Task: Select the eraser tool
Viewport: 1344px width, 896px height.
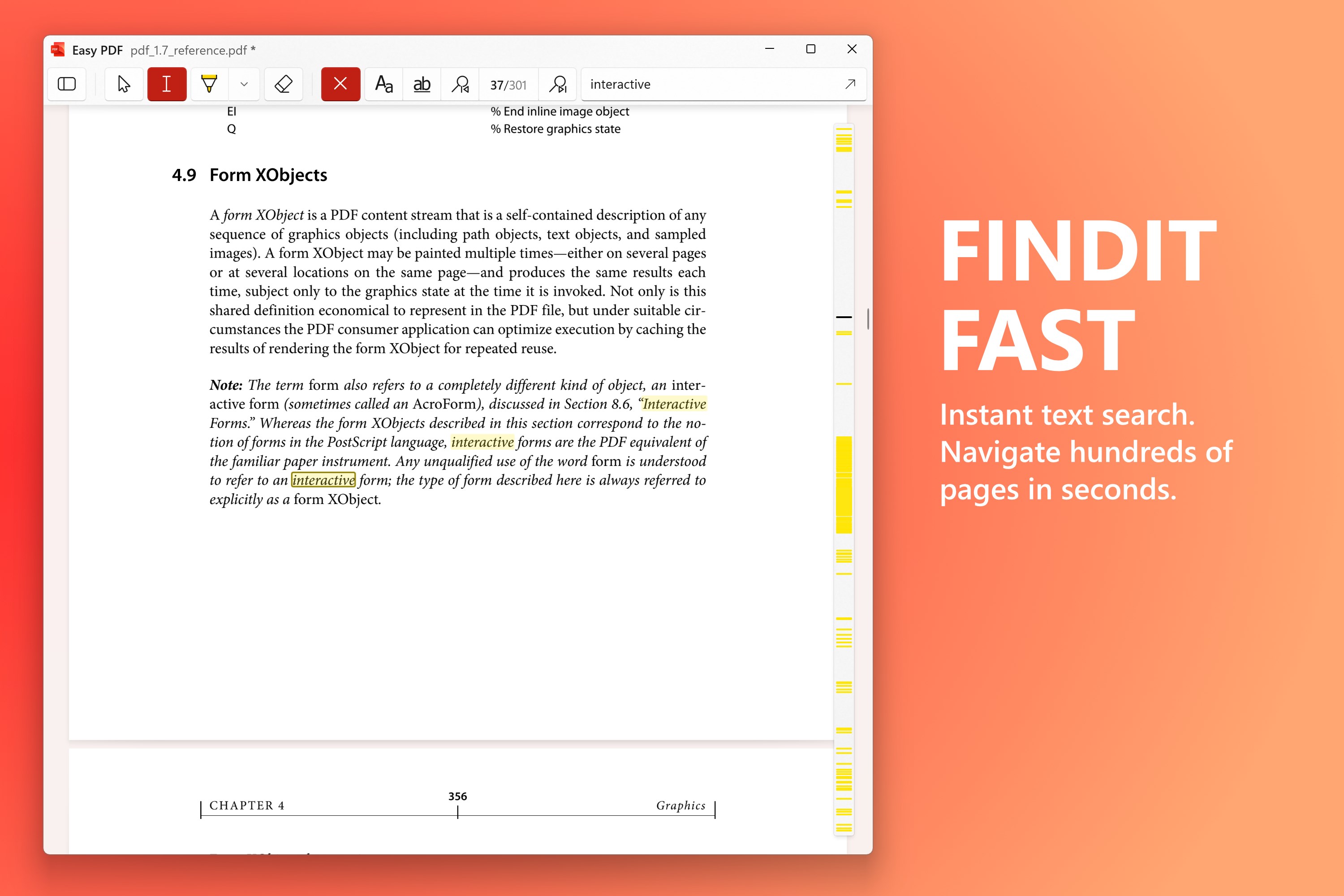Action: pyautogui.click(x=284, y=84)
